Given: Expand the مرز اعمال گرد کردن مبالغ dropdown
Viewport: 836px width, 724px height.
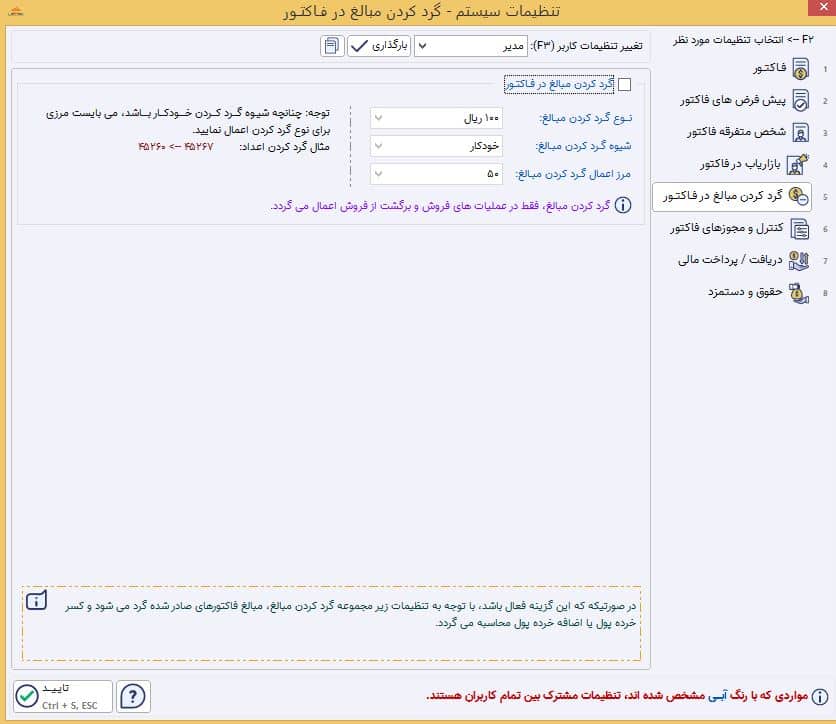Looking at the screenshot, I should point(436,174).
